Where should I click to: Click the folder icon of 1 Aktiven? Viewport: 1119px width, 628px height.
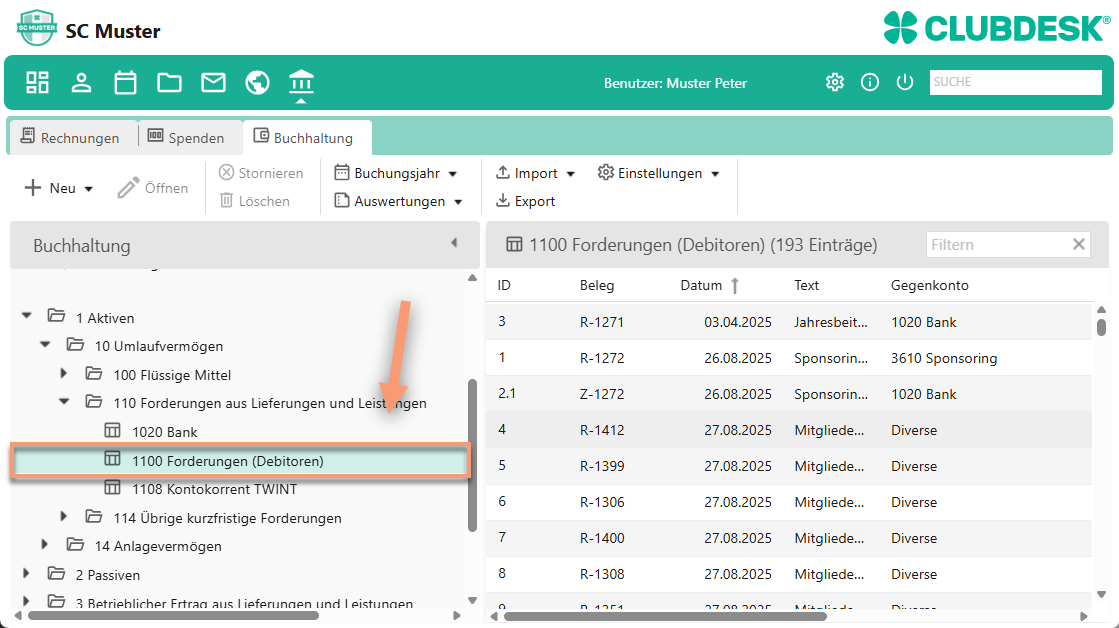pos(56,316)
